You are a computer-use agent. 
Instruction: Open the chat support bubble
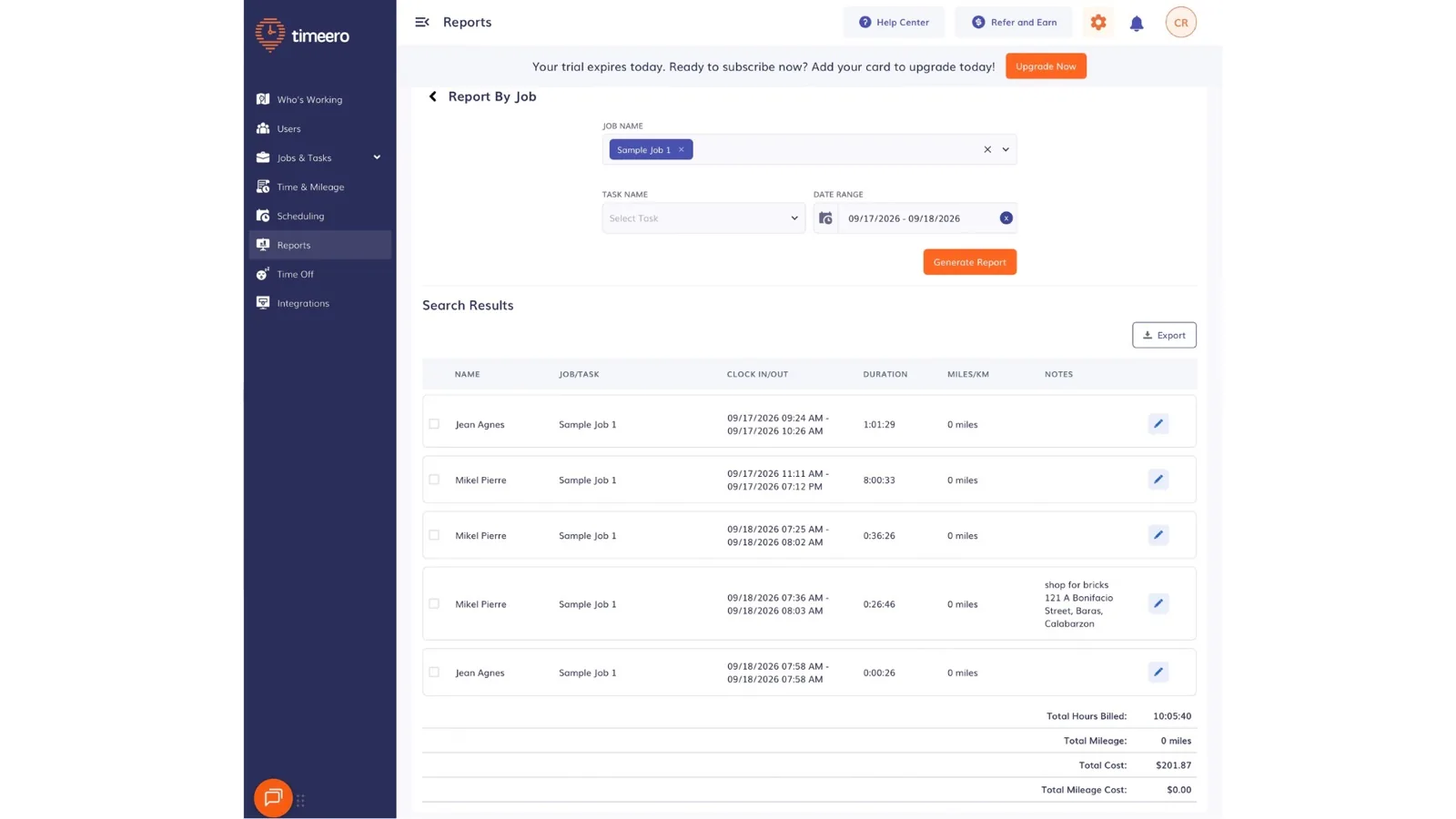pos(273,798)
